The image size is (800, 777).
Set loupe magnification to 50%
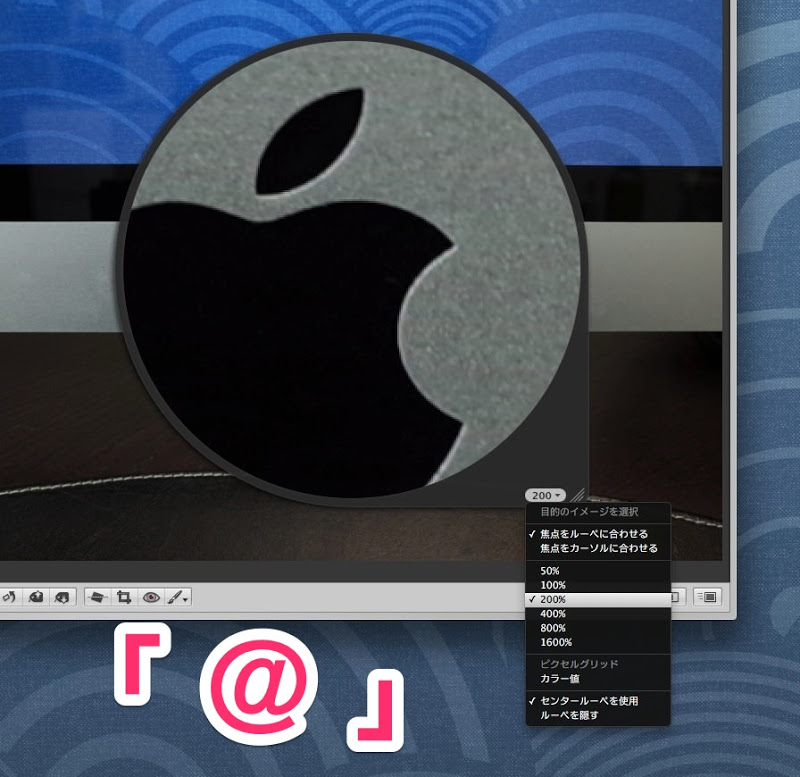point(598,570)
